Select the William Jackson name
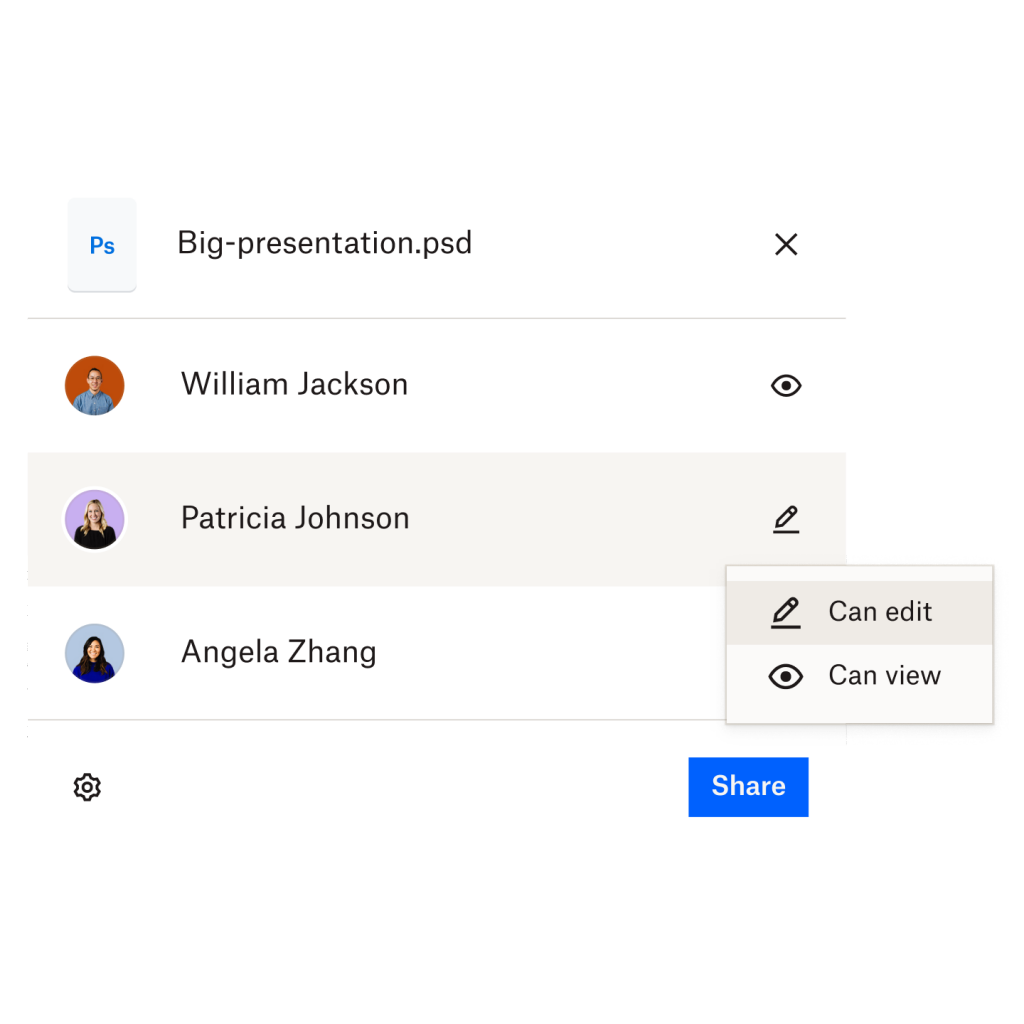 coord(294,385)
